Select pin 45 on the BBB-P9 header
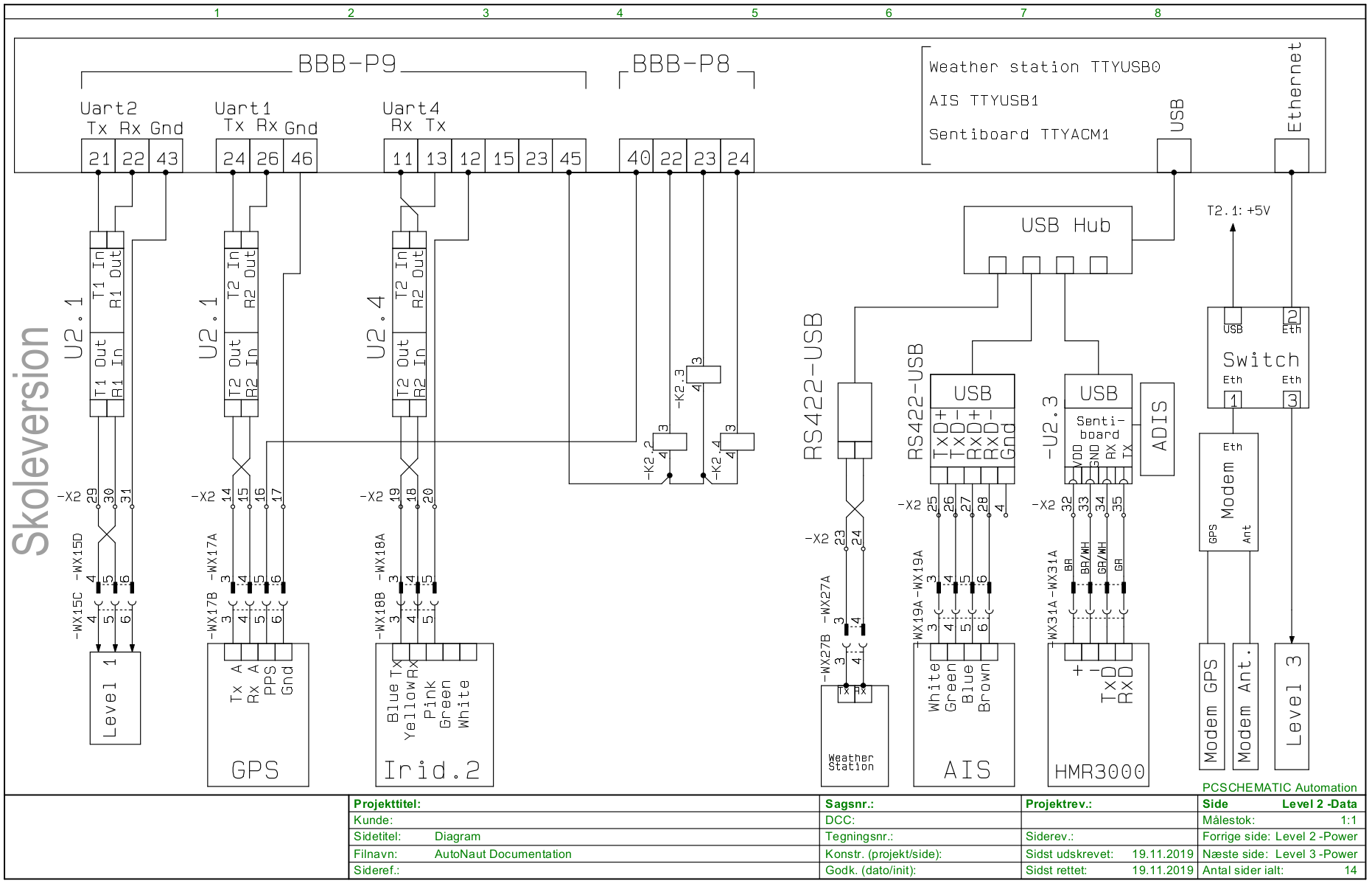The height and width of the screenshot is (886, 1372). click(x=569, y=156)
